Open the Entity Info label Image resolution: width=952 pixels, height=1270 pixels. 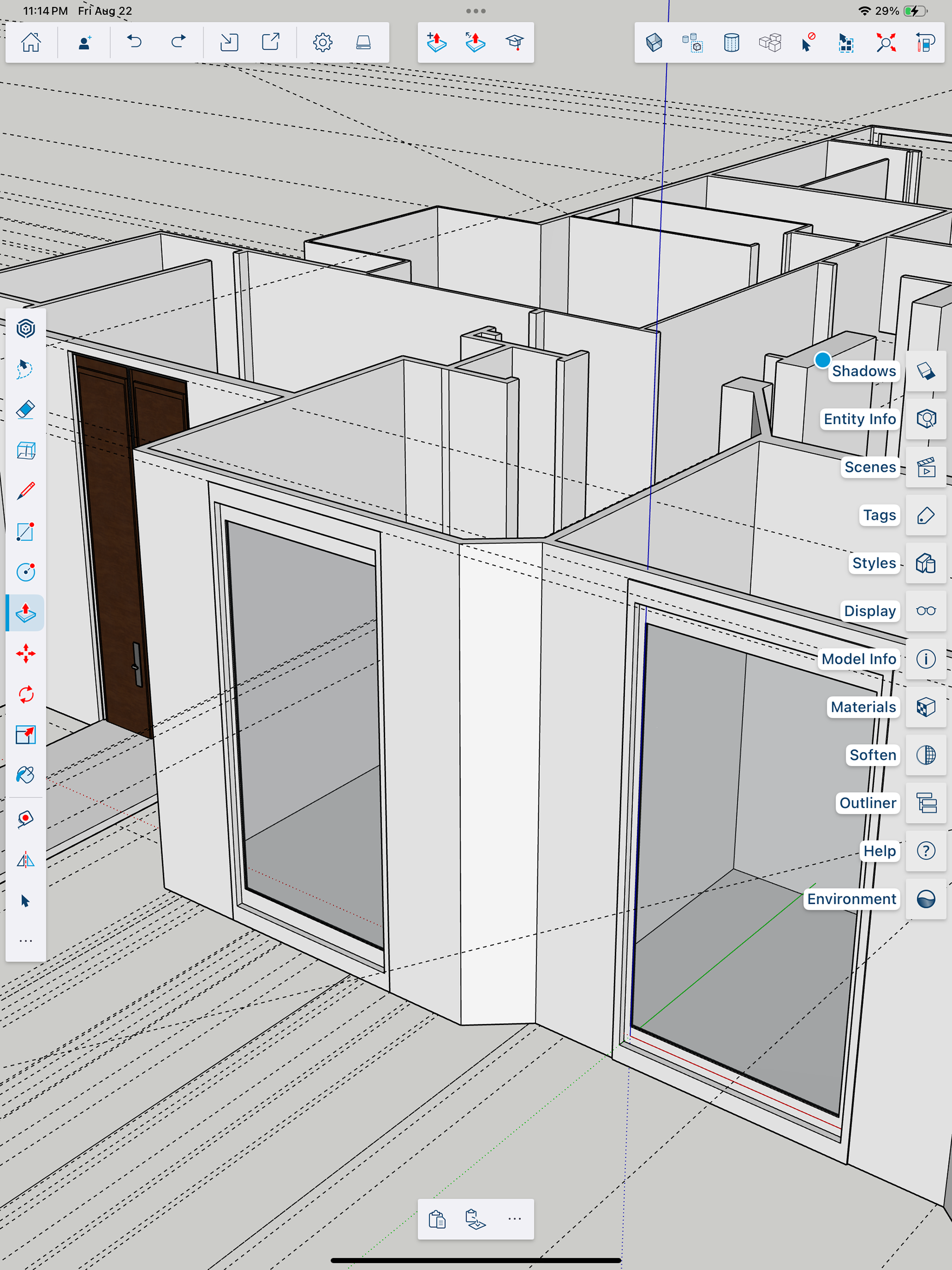coord(859,419)
